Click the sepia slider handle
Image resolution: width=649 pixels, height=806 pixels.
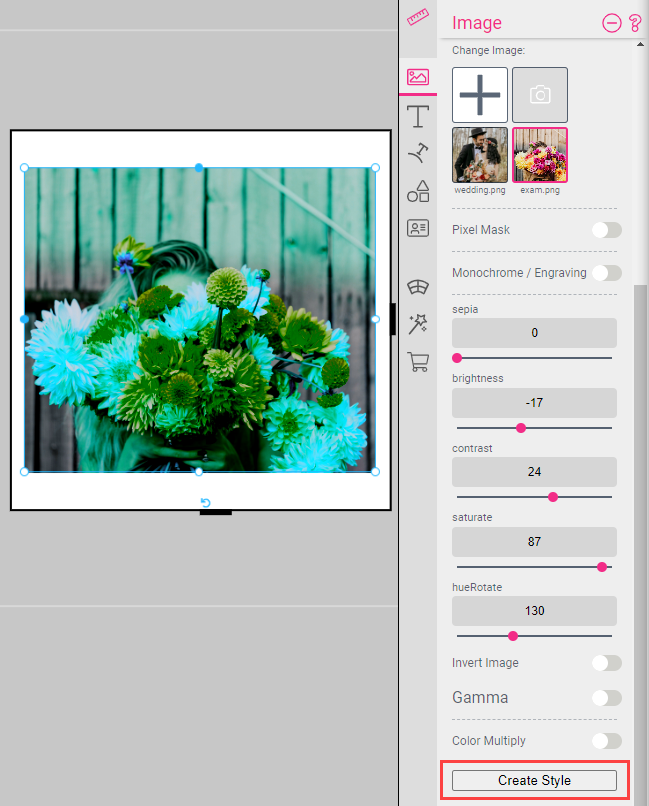(457, 358)
